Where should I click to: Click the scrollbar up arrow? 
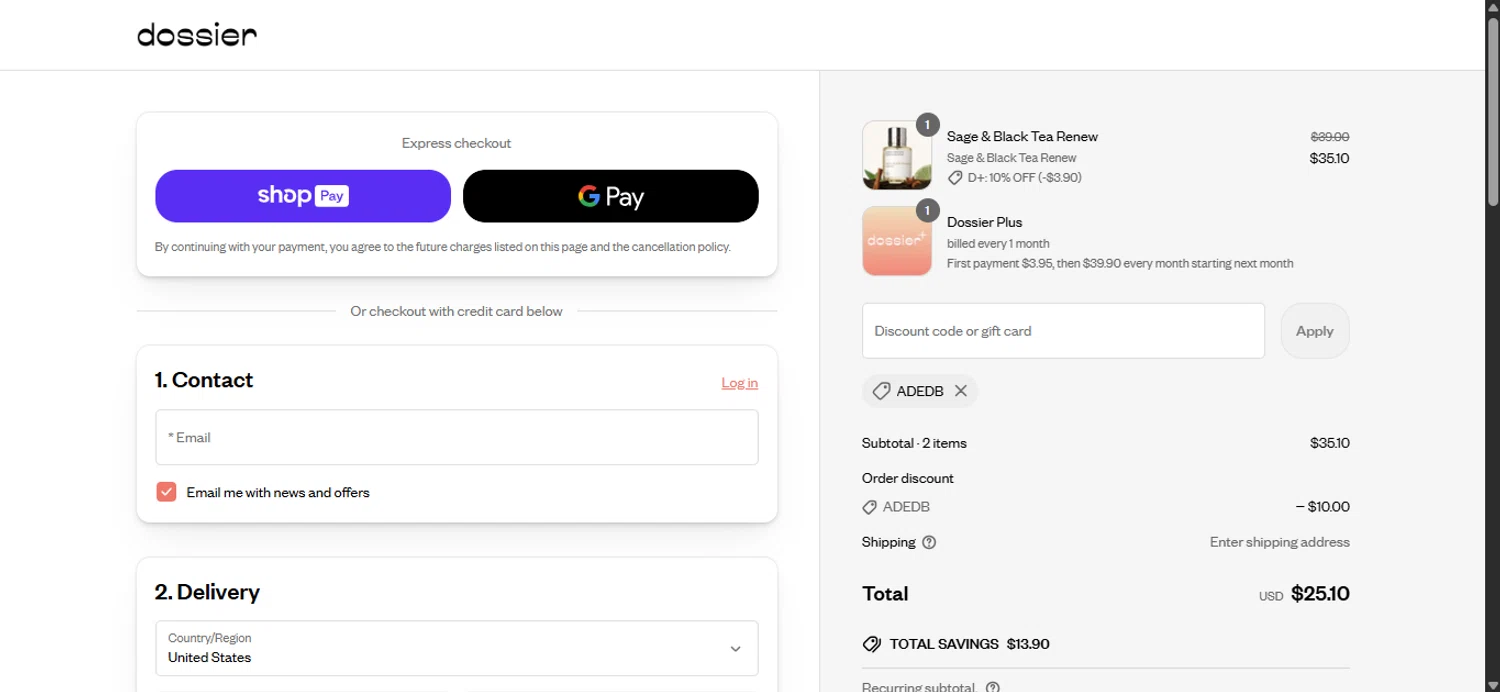point(1492,7)
